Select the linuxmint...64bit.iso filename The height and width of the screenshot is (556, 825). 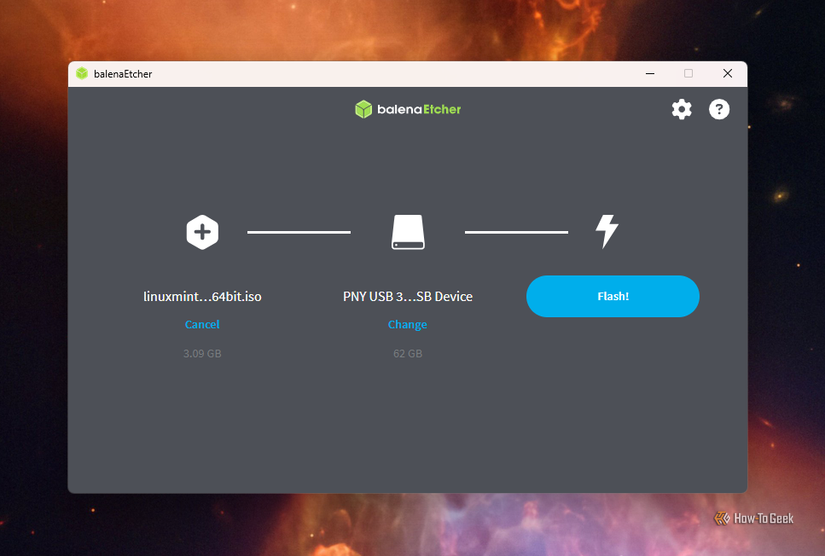[202, 297]
